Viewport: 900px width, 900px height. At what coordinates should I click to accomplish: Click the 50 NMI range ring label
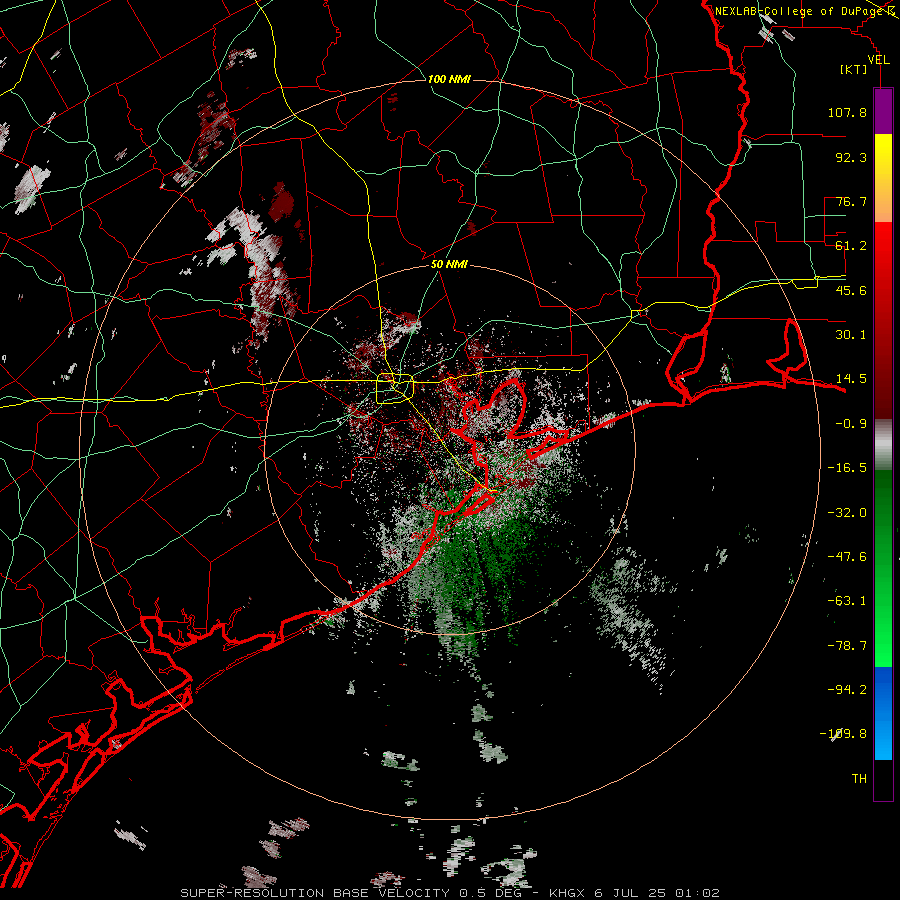pos(449,265)
